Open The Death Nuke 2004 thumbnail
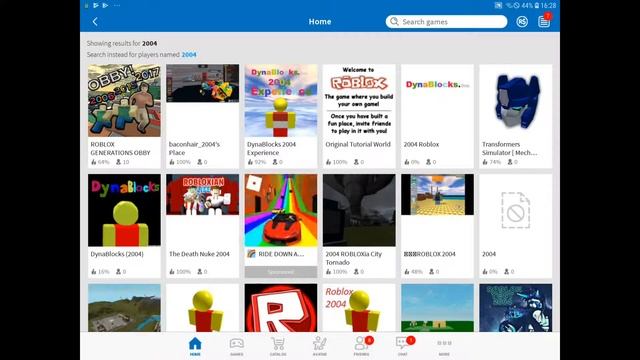640x360 pixels. 202,194
